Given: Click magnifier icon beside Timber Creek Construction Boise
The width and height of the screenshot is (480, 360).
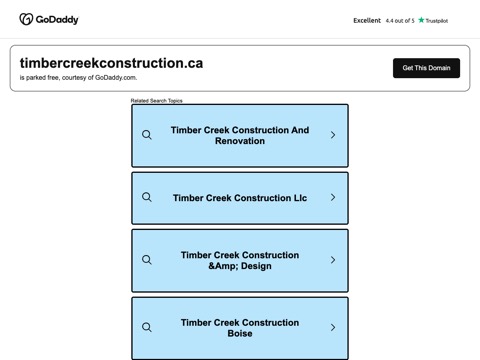Looking at the screenshot, I should pos(147,327).
